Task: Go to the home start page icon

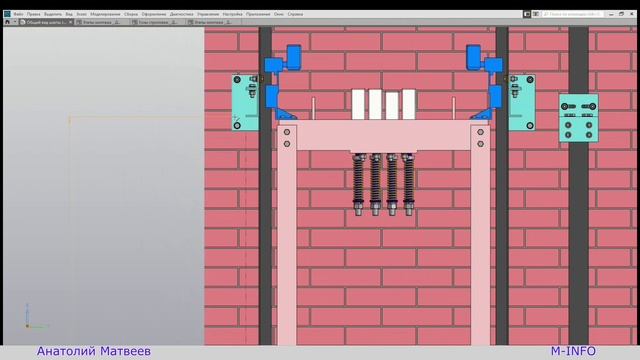Action: click(x=7, y=22)
